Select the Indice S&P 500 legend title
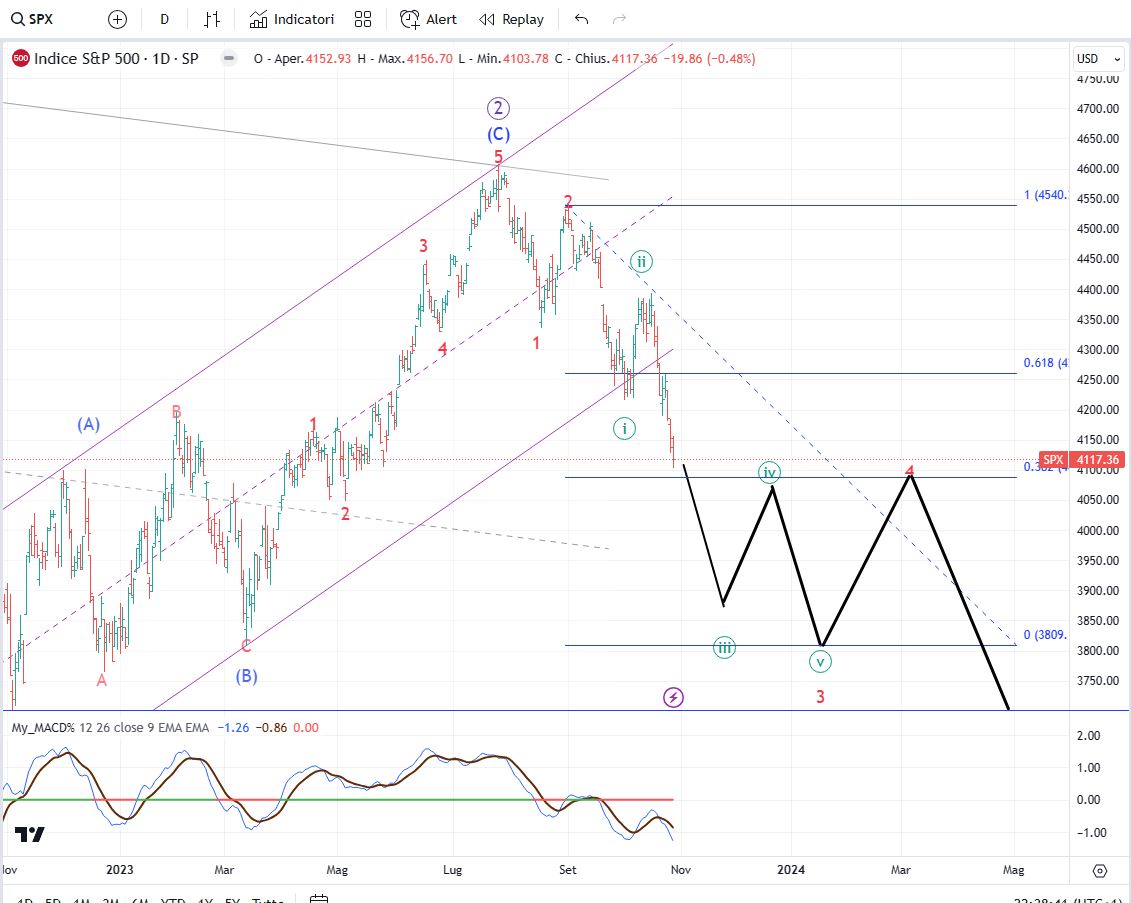Viewport: 1131px width, 903px height. pos(116,58)
